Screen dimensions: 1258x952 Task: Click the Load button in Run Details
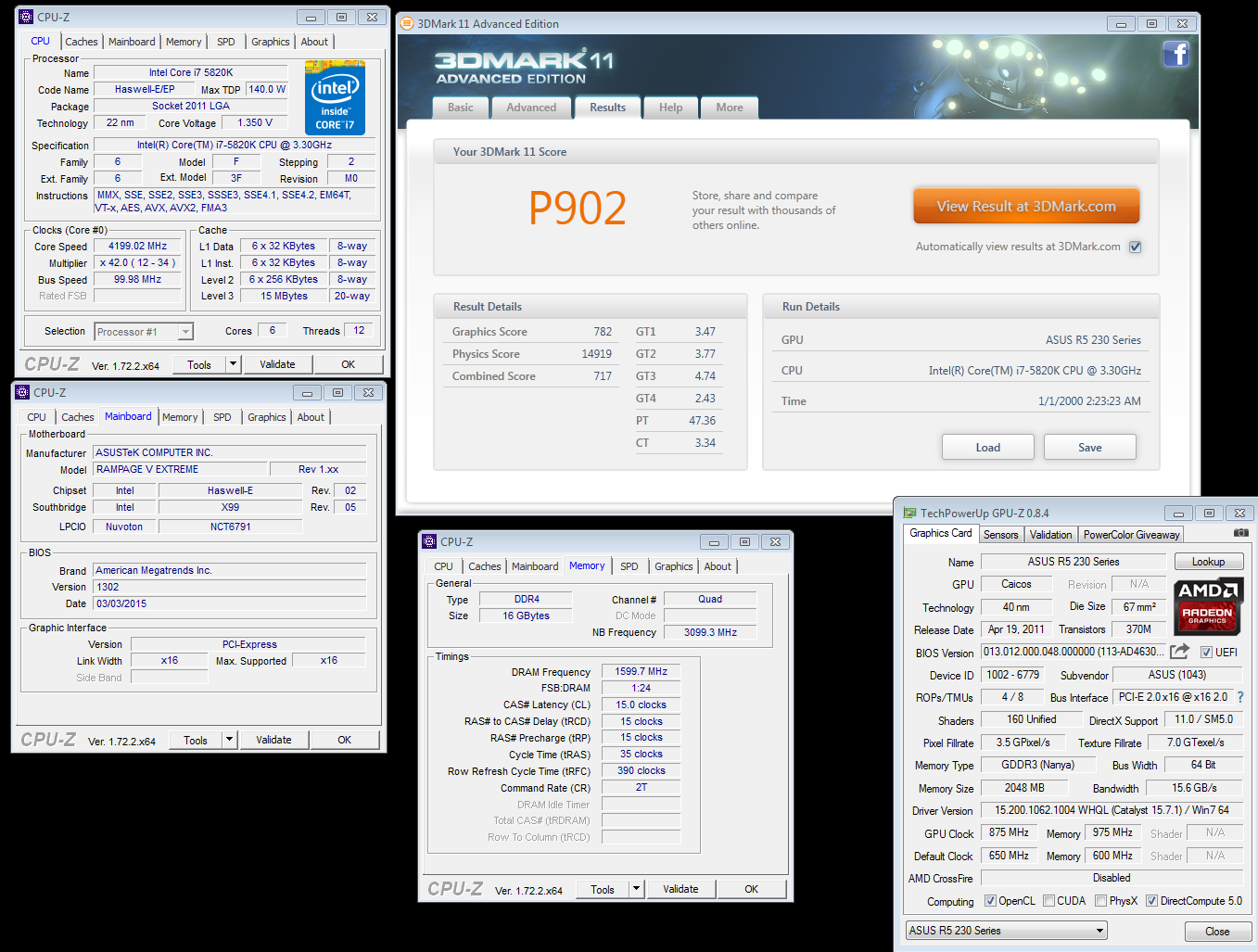click(x=988, y=448)
